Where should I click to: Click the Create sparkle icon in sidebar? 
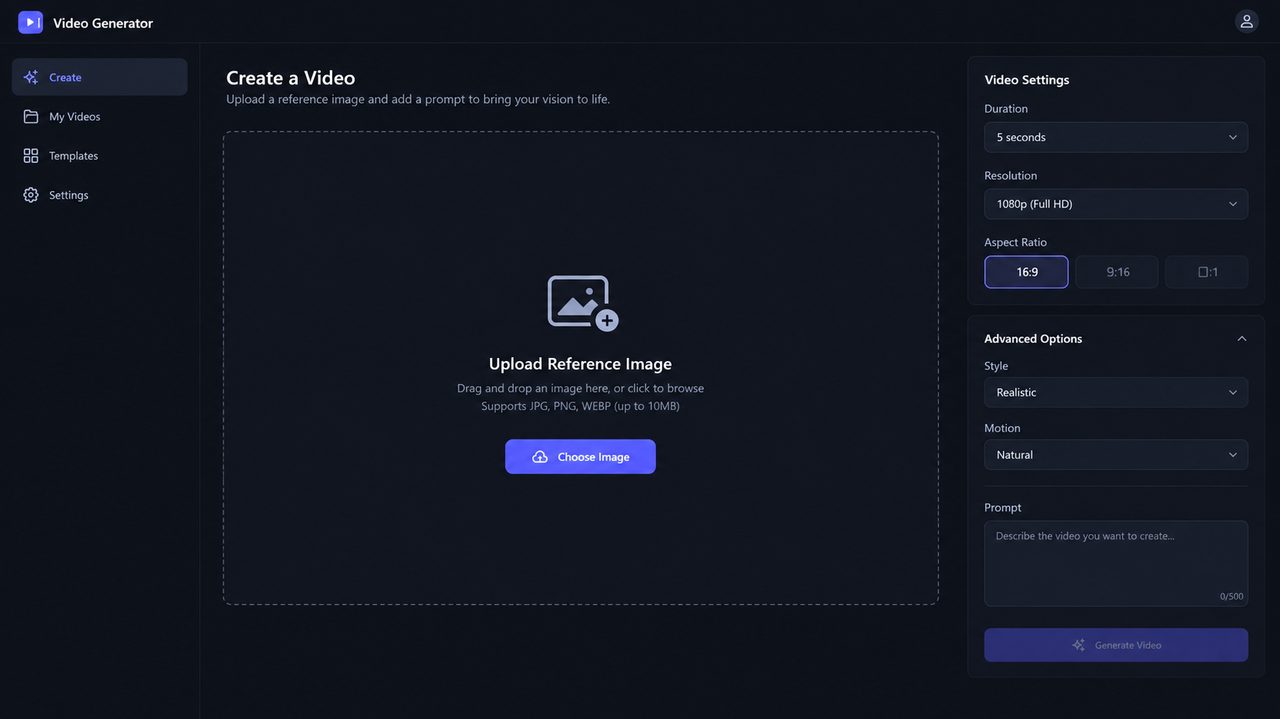click(31, 77)
